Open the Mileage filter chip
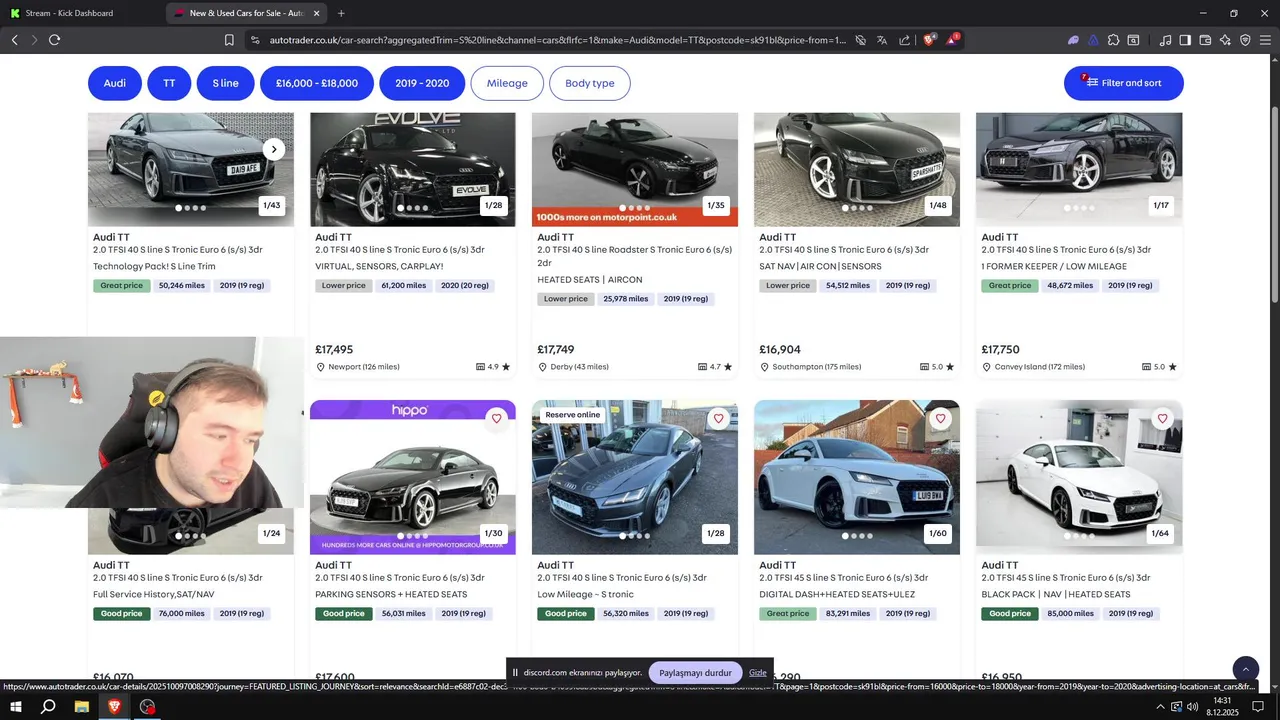This screenshot has height=720, width=1280. [507, 83]
